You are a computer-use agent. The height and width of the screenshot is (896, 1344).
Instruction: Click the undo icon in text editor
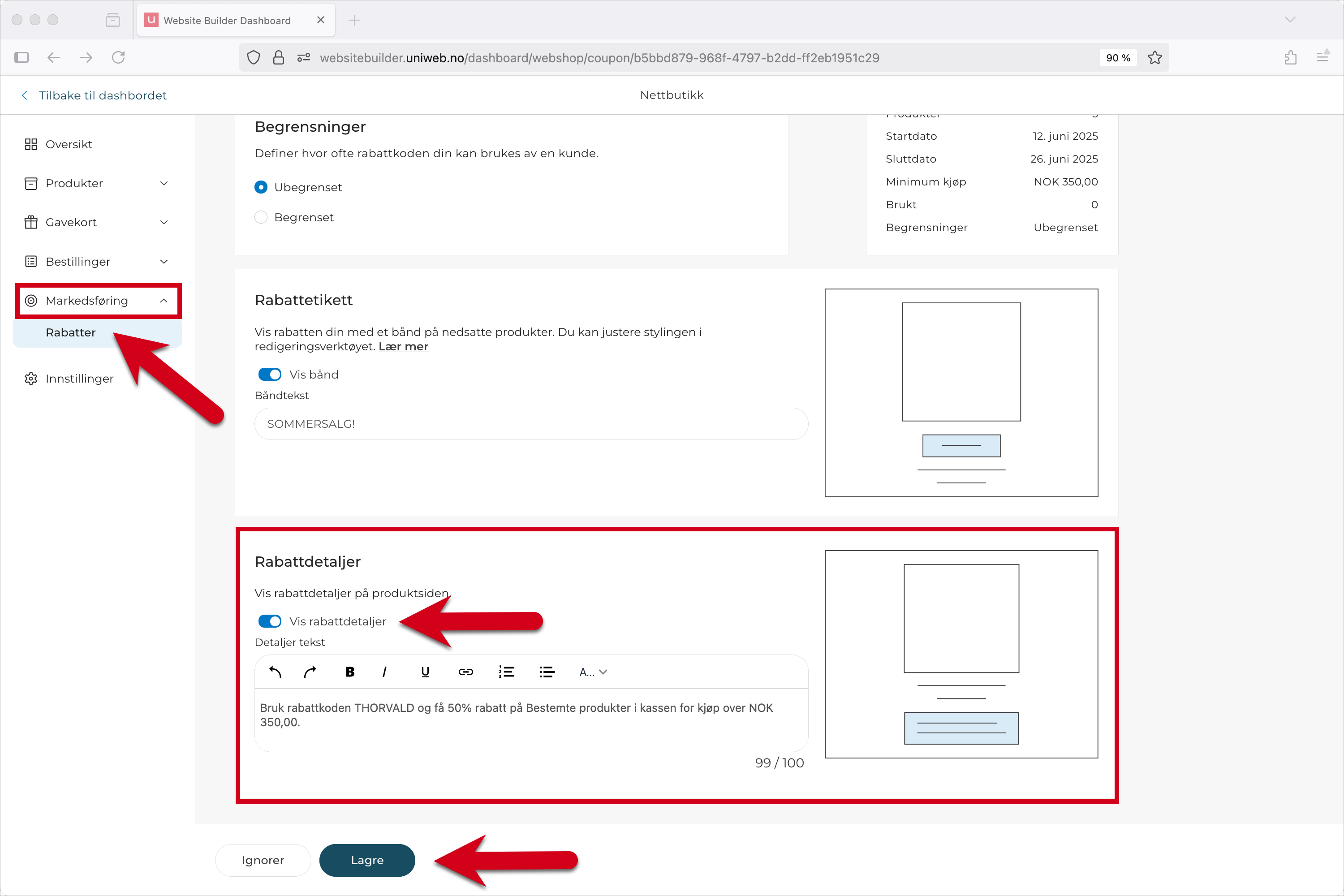tap(276, 672)
